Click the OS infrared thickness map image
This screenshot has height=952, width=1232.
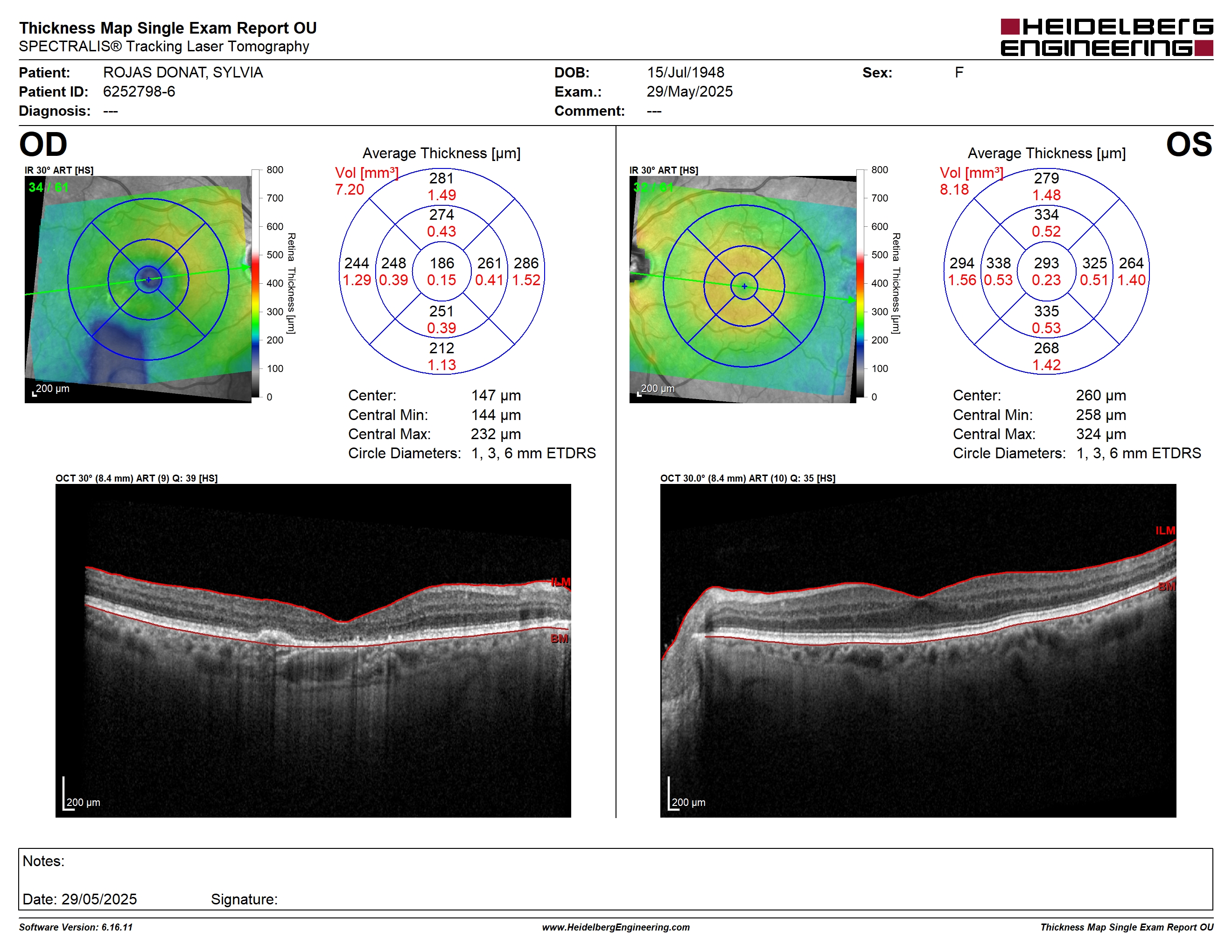(743, 289)
